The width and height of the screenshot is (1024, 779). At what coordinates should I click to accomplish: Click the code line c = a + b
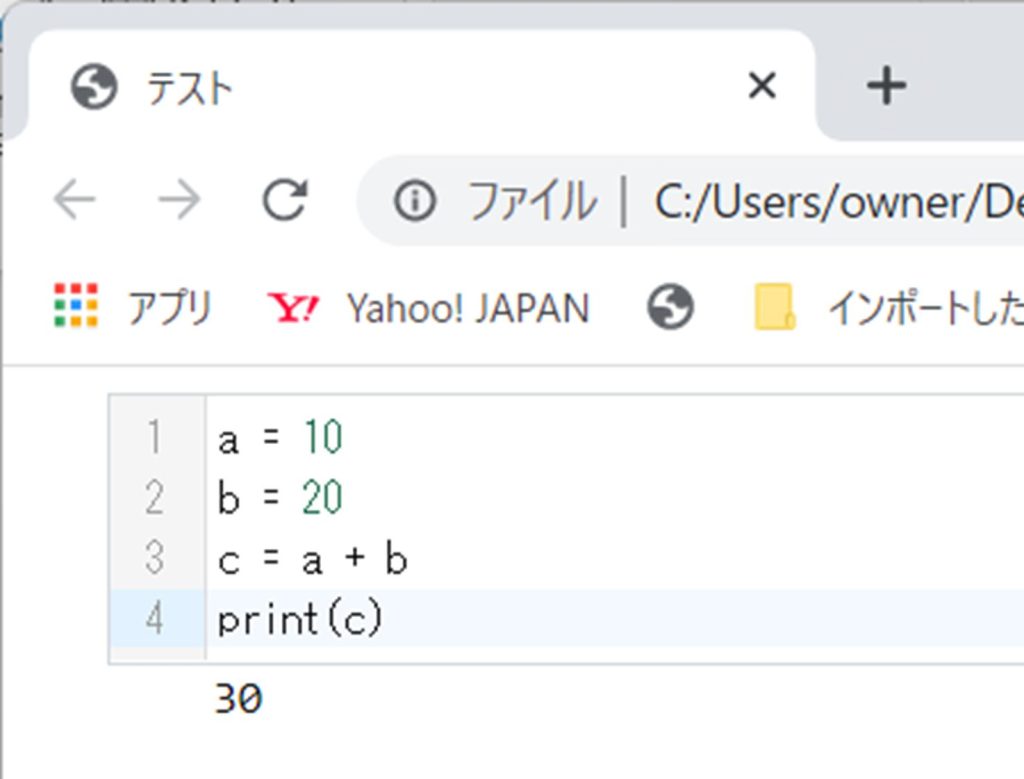(x=312, y=560)
